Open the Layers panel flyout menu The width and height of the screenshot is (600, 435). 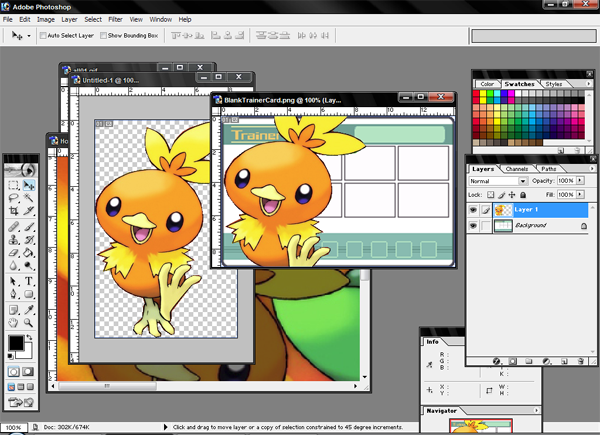(592, 168)
